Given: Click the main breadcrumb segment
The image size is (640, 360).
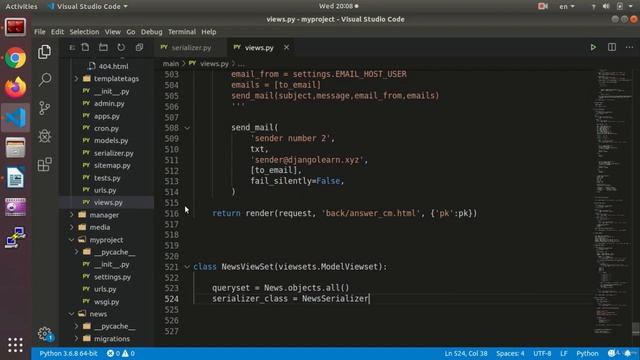Looking at the screenshot, I should (x=171, y=64).
